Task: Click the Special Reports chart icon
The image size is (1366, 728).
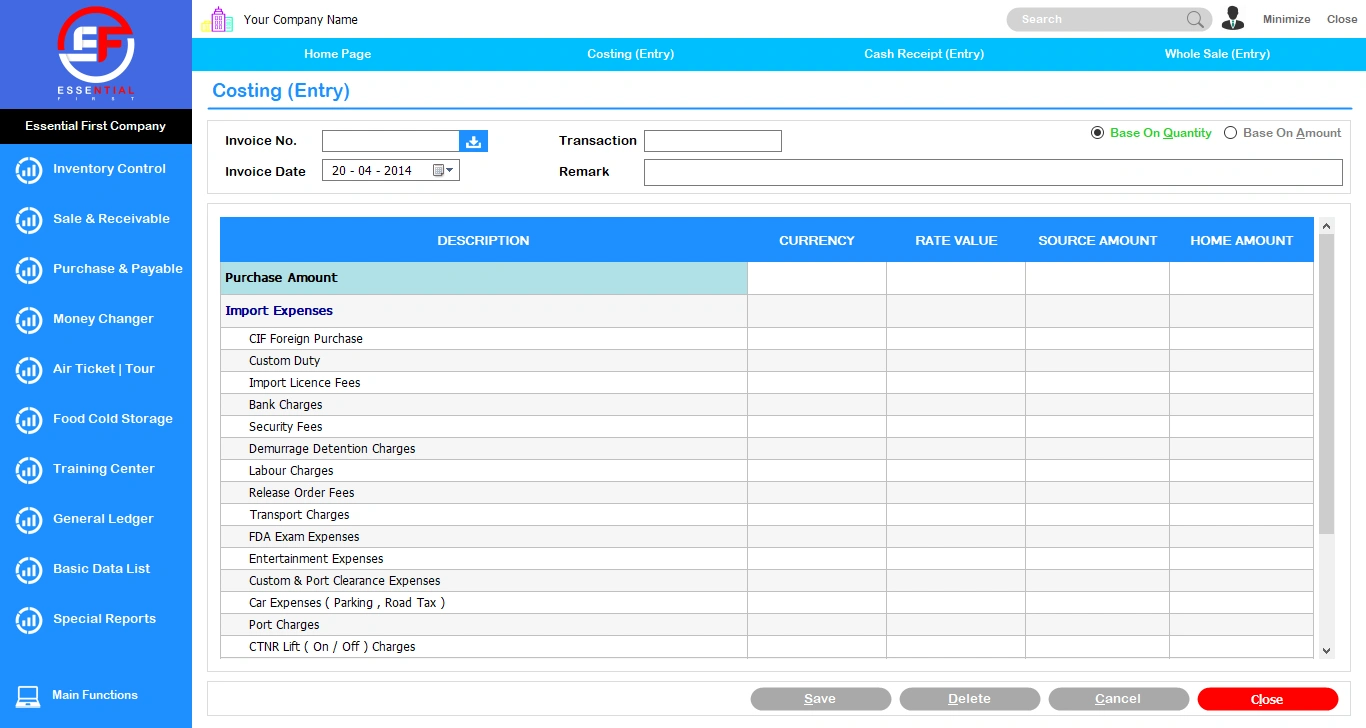Action: pyautogui.click(x=29, y=620)
